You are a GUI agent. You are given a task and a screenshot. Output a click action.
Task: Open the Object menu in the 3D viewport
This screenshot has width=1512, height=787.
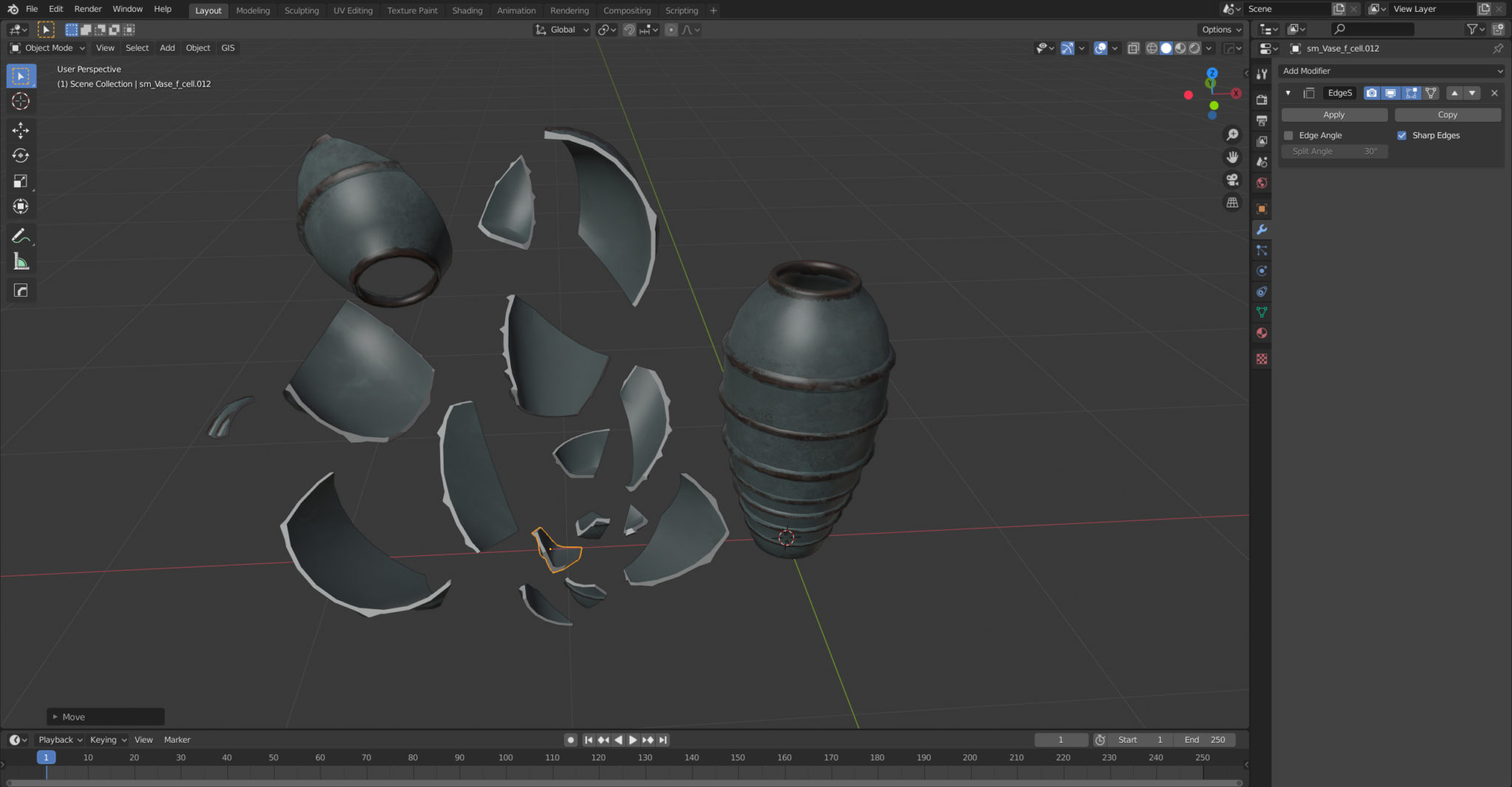pyautogui.click(x=197, y=47)
